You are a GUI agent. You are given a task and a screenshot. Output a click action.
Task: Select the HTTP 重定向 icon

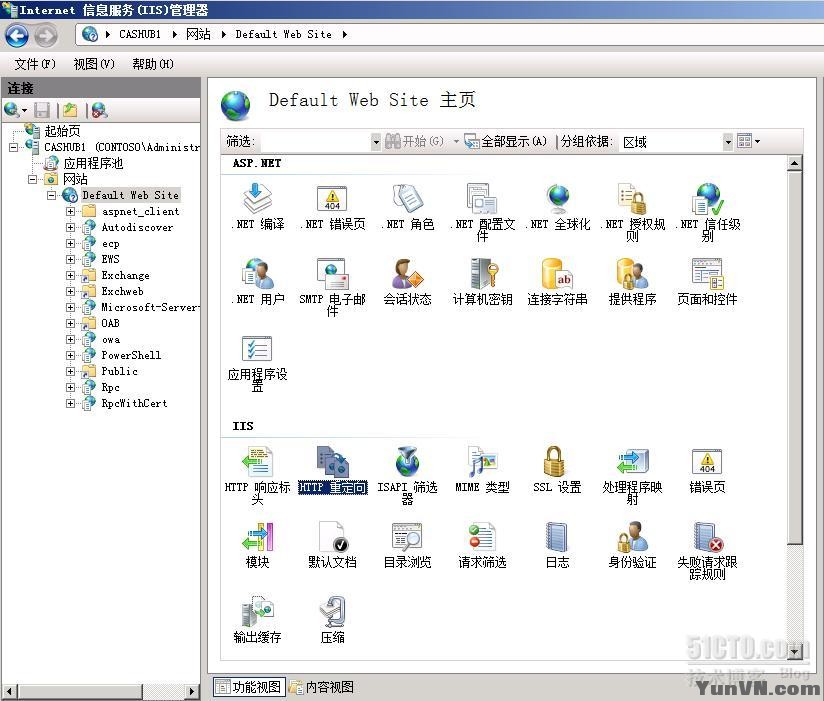332,470
